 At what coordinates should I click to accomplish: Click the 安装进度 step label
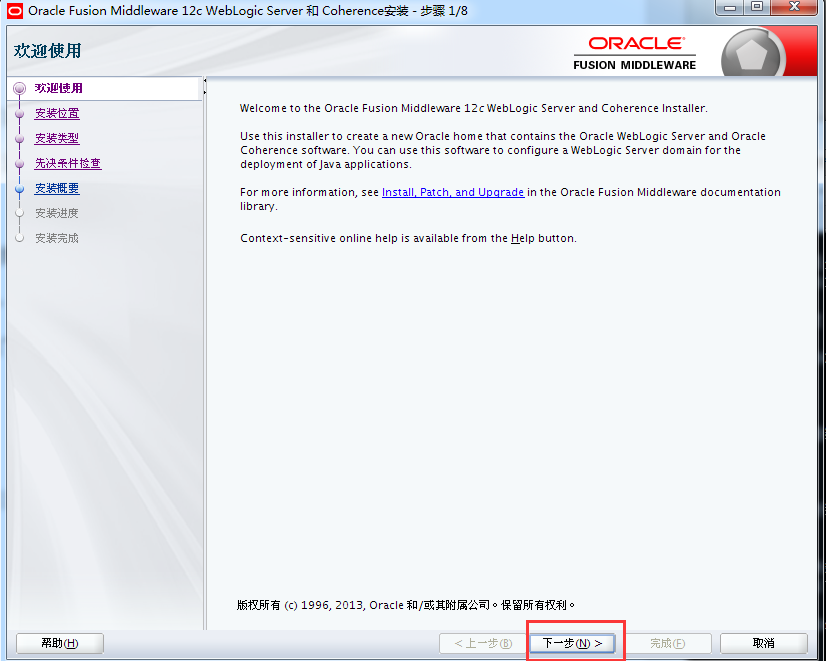pos(57,213)
